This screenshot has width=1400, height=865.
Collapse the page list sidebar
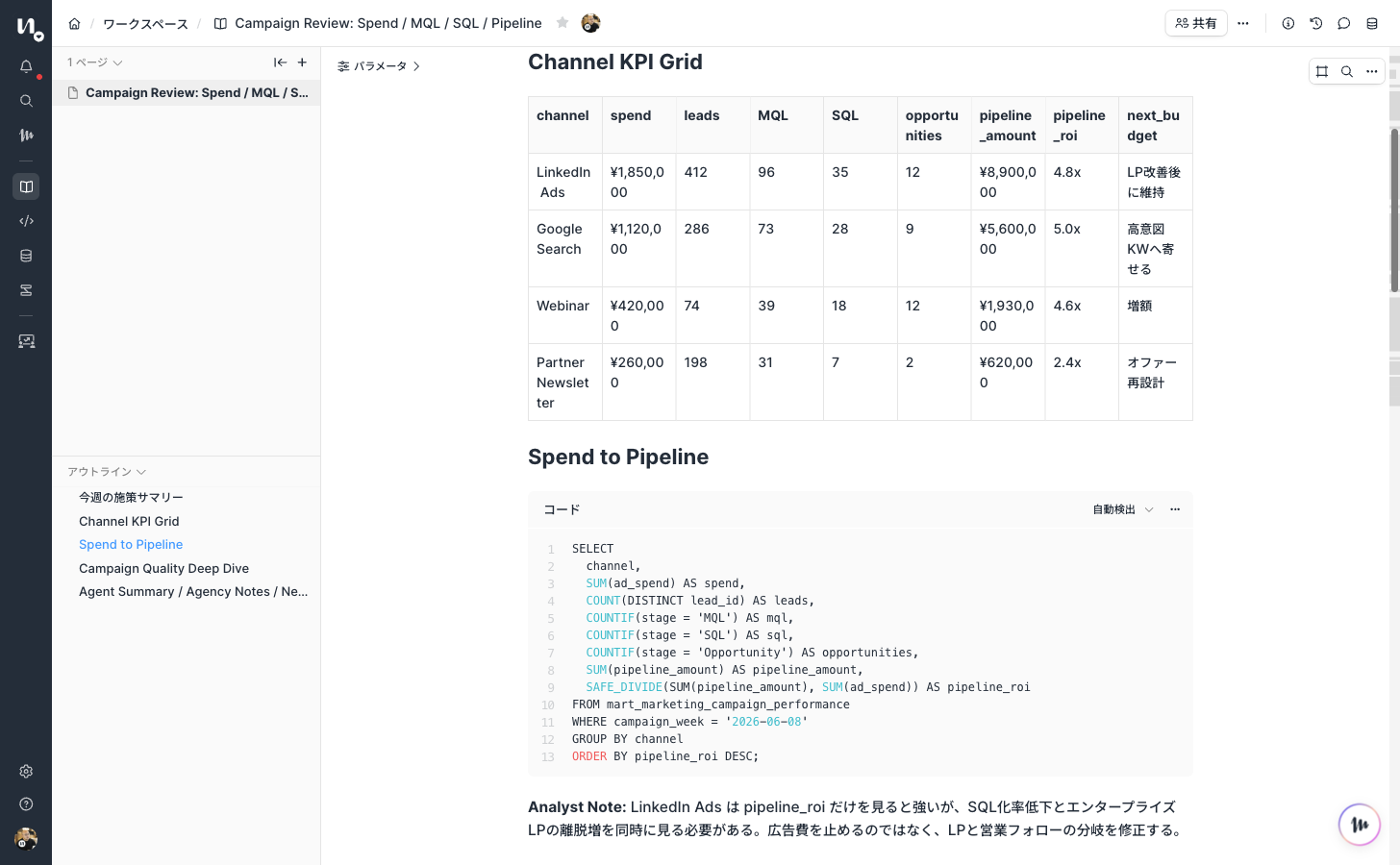pos(280,62)
